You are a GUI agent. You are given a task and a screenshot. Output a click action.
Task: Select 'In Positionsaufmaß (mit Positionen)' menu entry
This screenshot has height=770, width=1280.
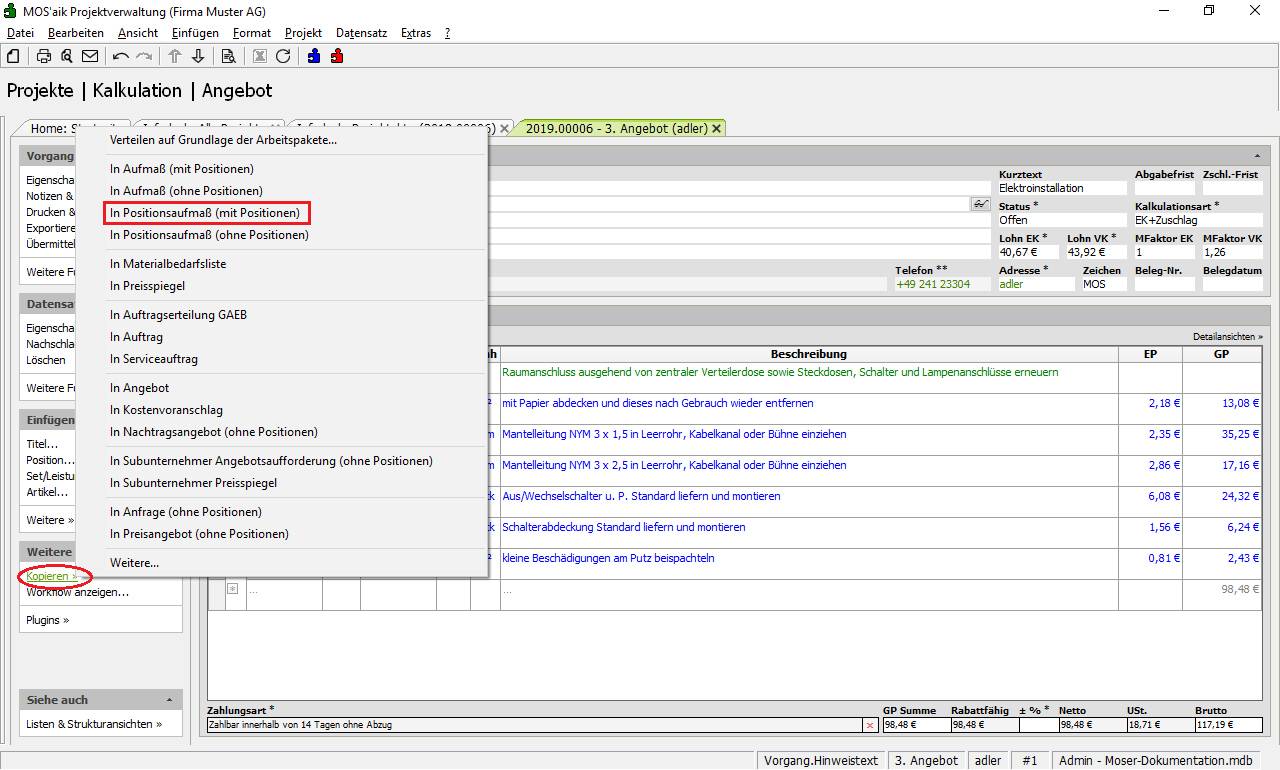coord(205,213)
